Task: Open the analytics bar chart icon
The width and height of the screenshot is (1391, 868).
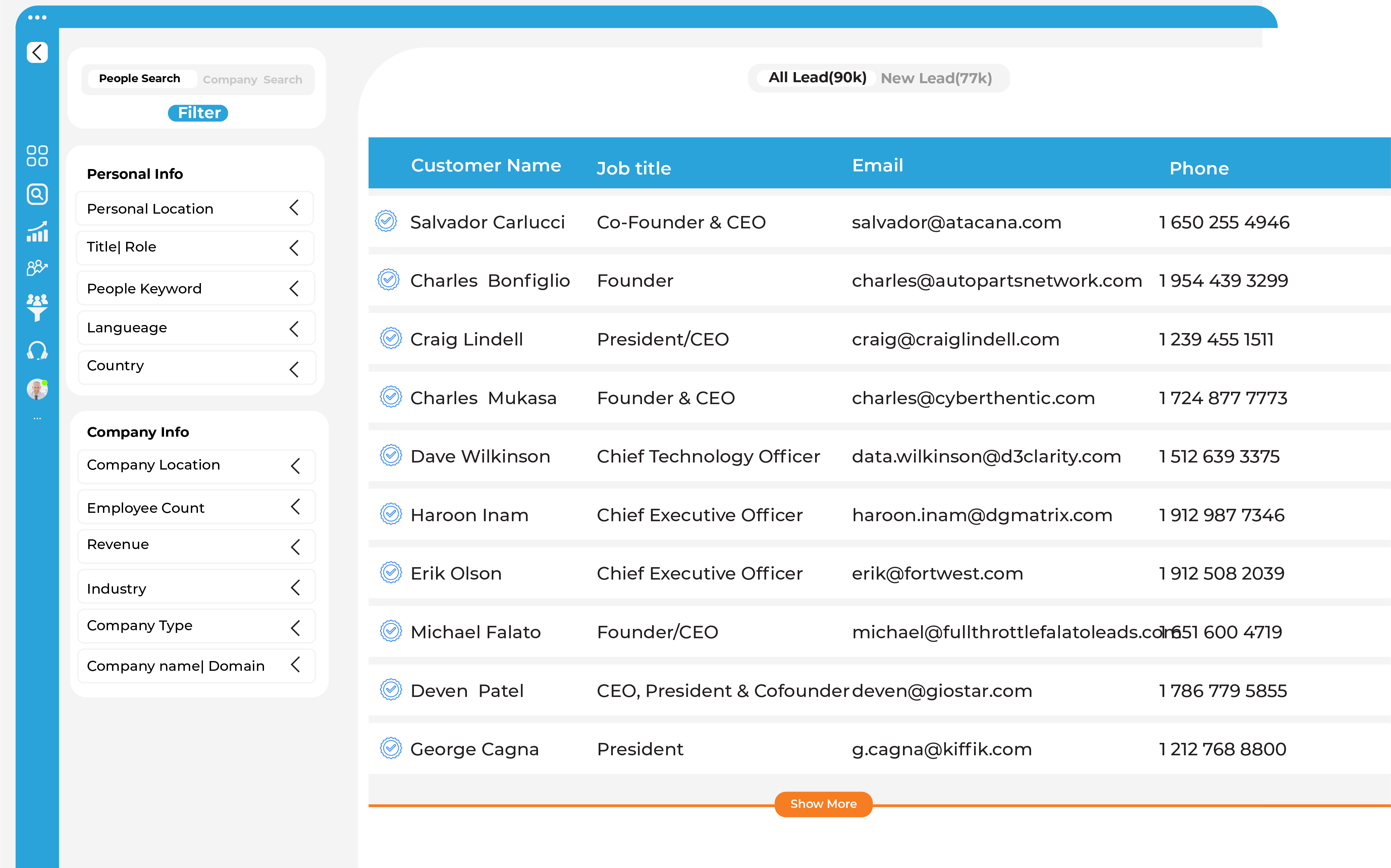Action: [x=37, y=232]
